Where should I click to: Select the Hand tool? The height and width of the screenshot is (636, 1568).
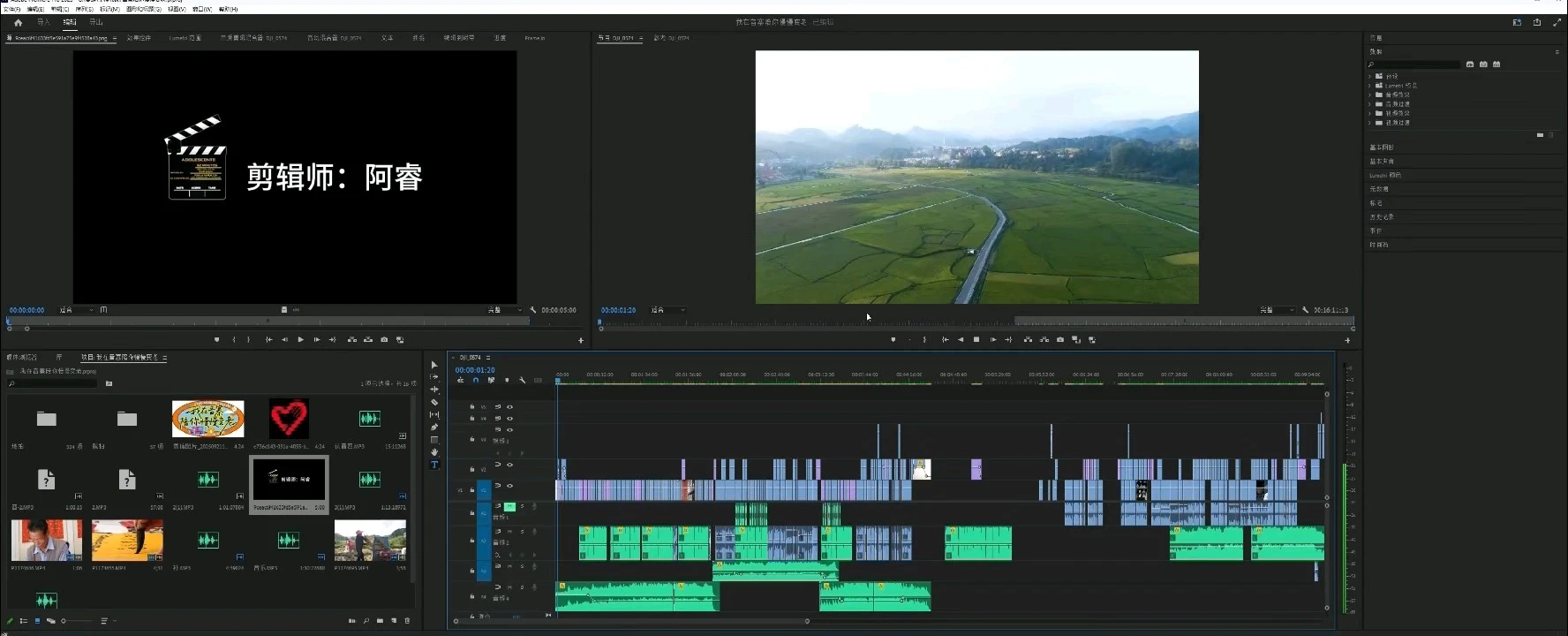click(x=434, y=452)
